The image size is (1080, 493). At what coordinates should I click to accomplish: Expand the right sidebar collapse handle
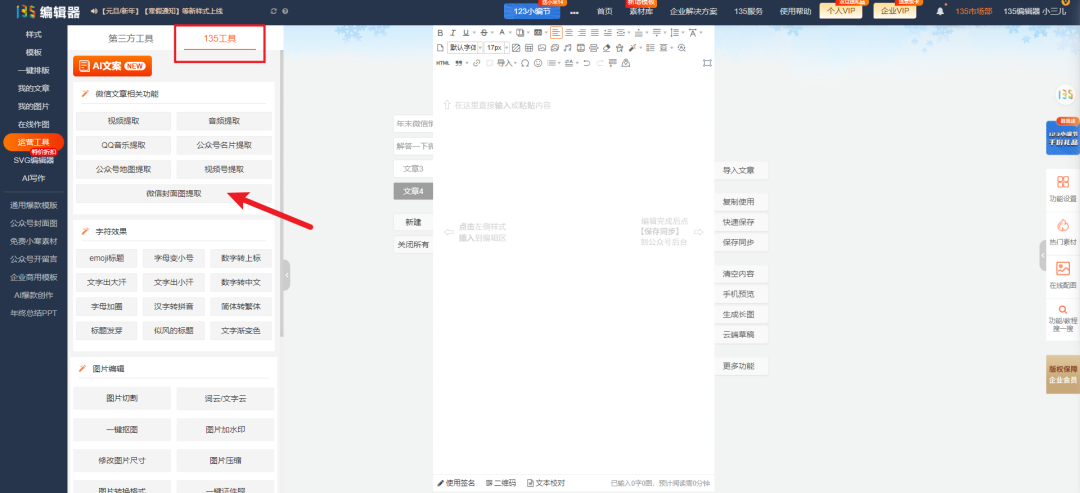(1043, 255)
